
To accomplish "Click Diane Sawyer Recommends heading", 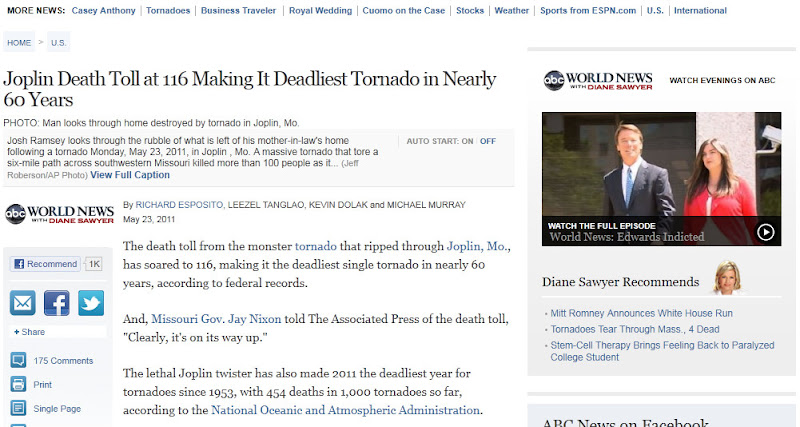I will coord(620,282).
